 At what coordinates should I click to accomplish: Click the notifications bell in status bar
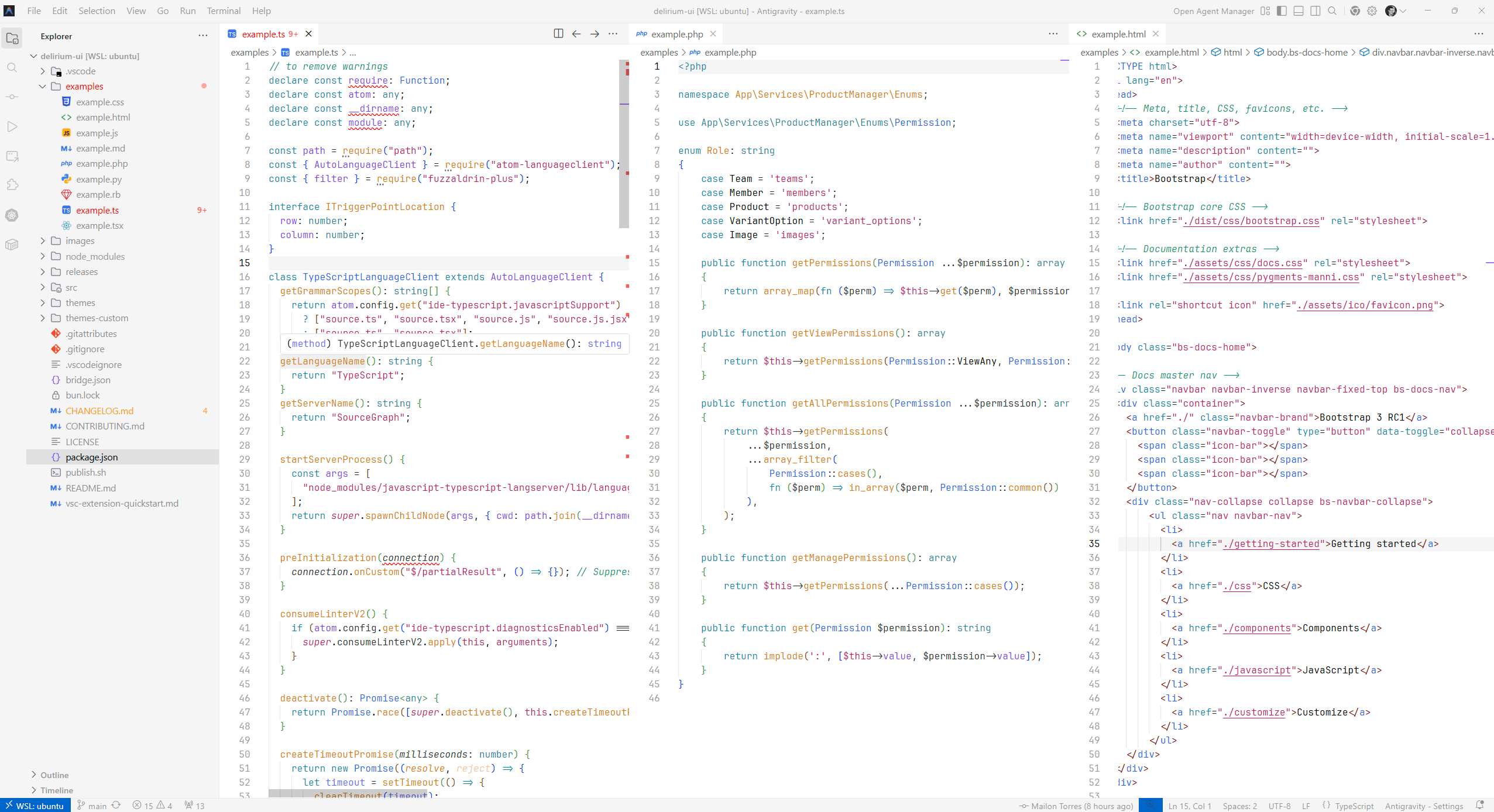click(1479, 806)
